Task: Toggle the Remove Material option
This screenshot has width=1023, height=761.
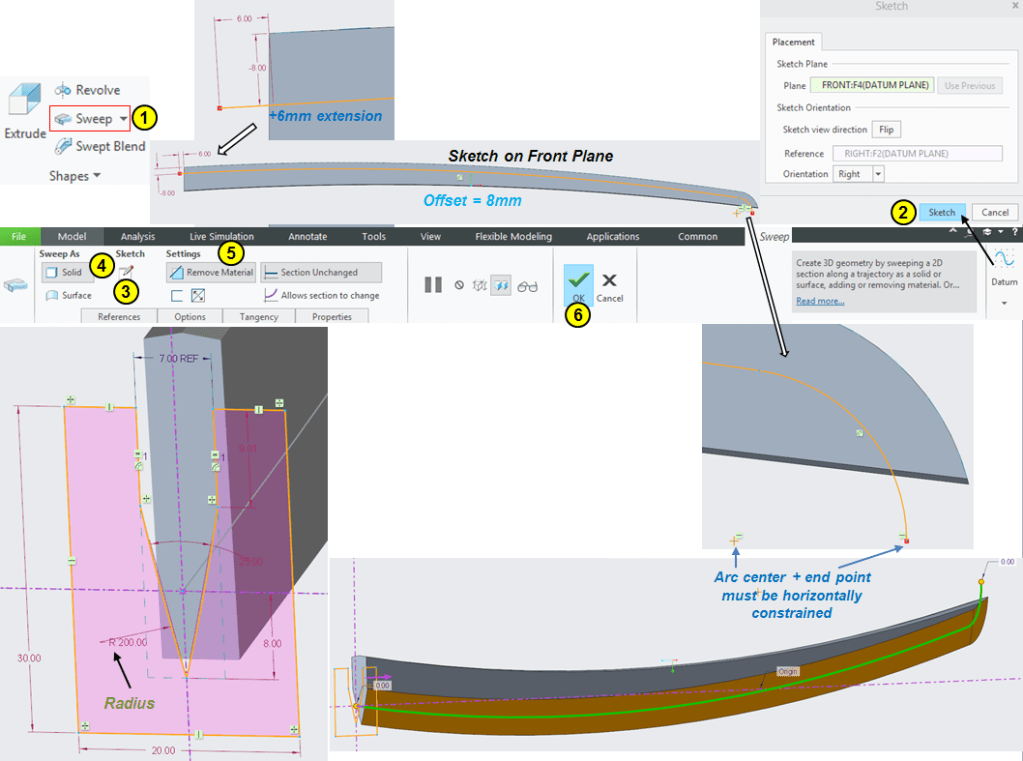Action: [211, 272]
